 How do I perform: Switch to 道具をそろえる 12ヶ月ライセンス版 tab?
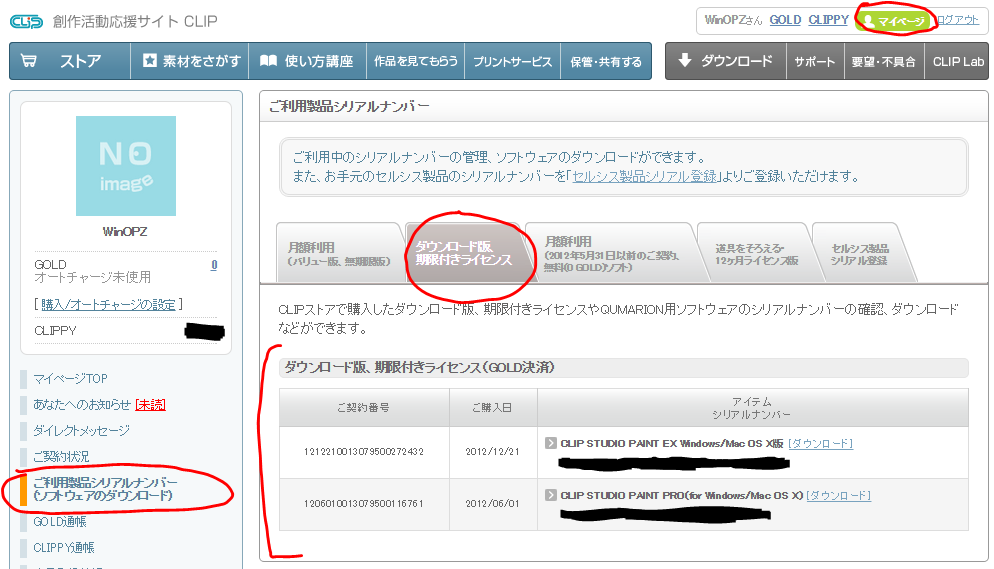tap(756, 254)
